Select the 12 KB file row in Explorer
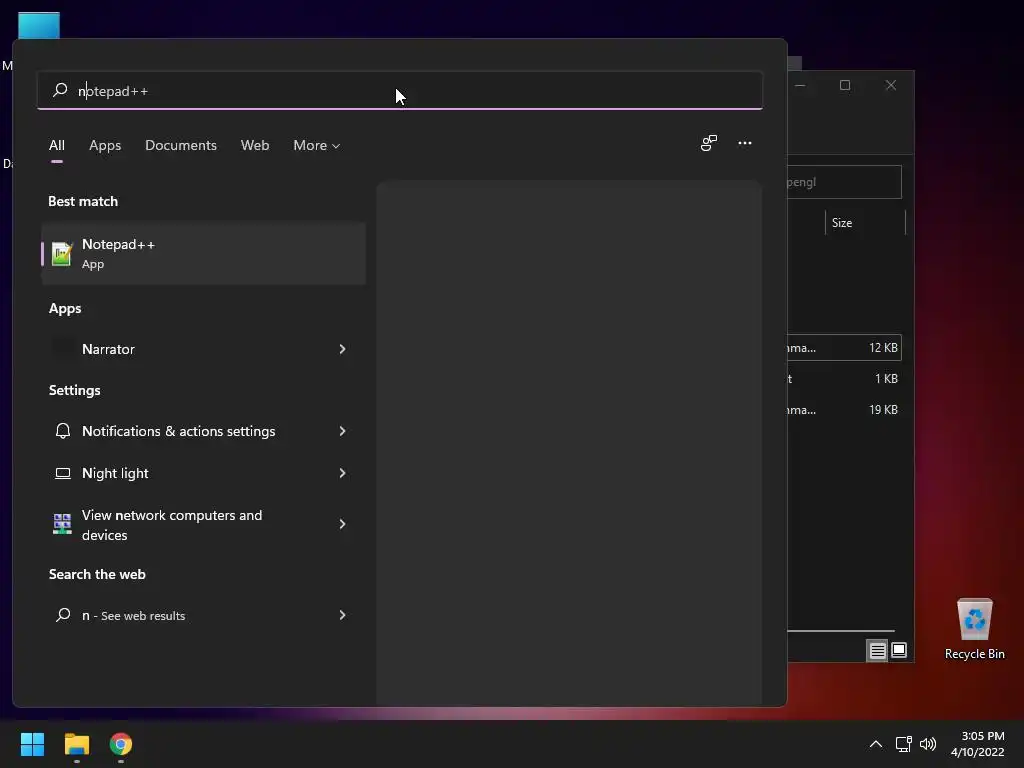The width and height of the screenshot is (1024, 768). (x=844, y=347)
